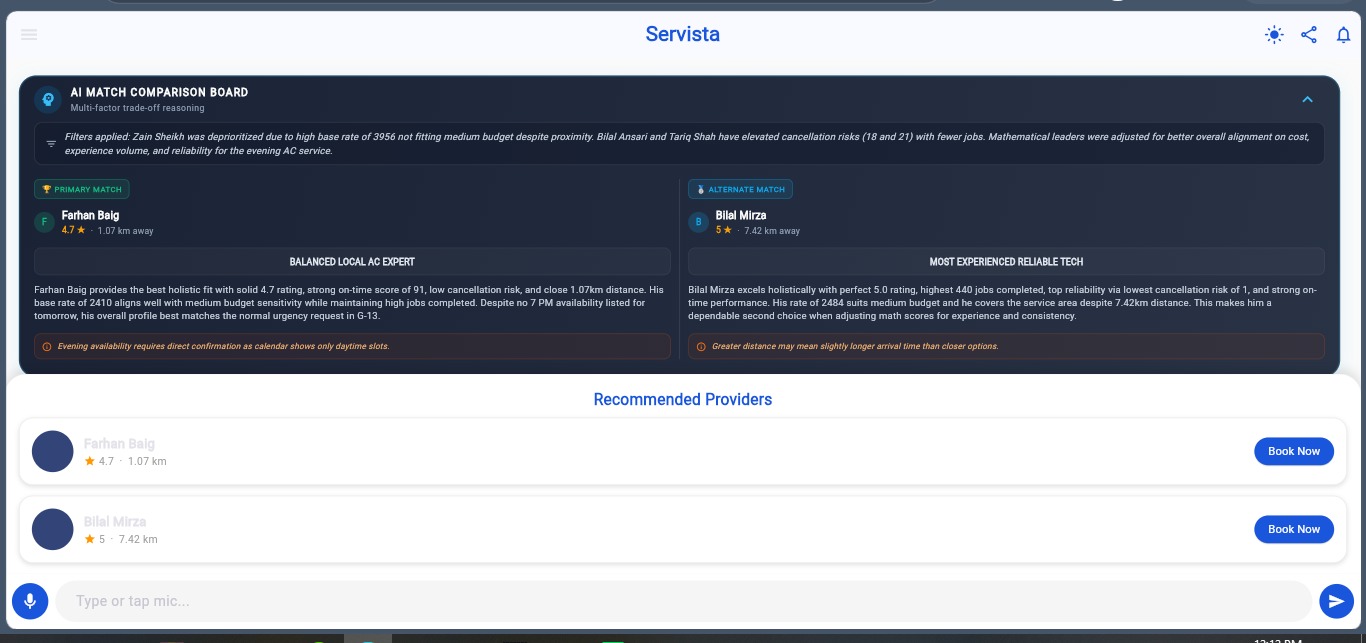Toggle light/dark theme sun icon

point(1274,35)
